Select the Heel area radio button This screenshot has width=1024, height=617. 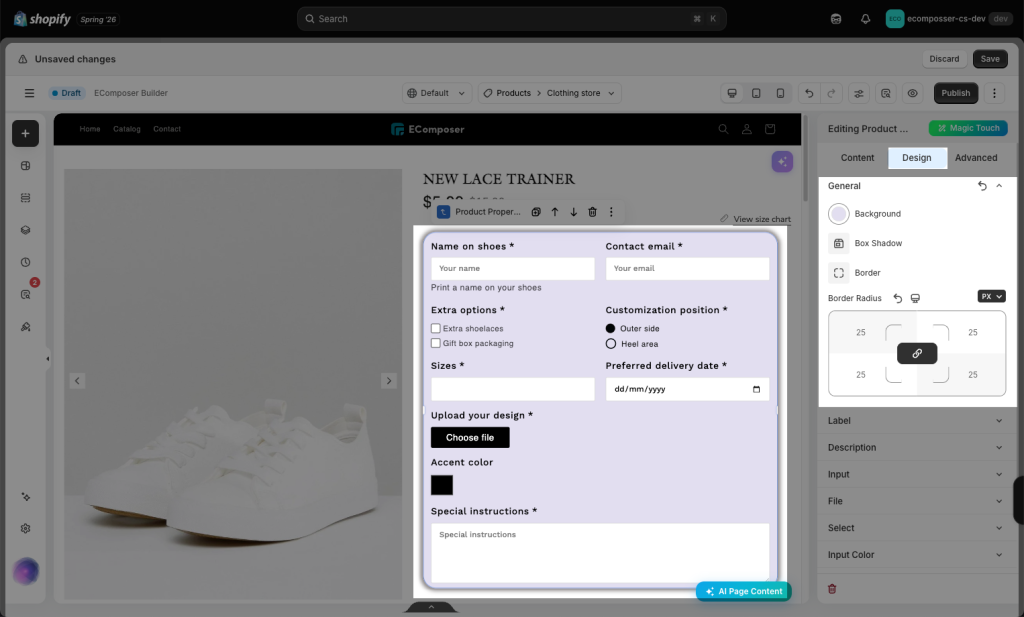tap(611, 344)
